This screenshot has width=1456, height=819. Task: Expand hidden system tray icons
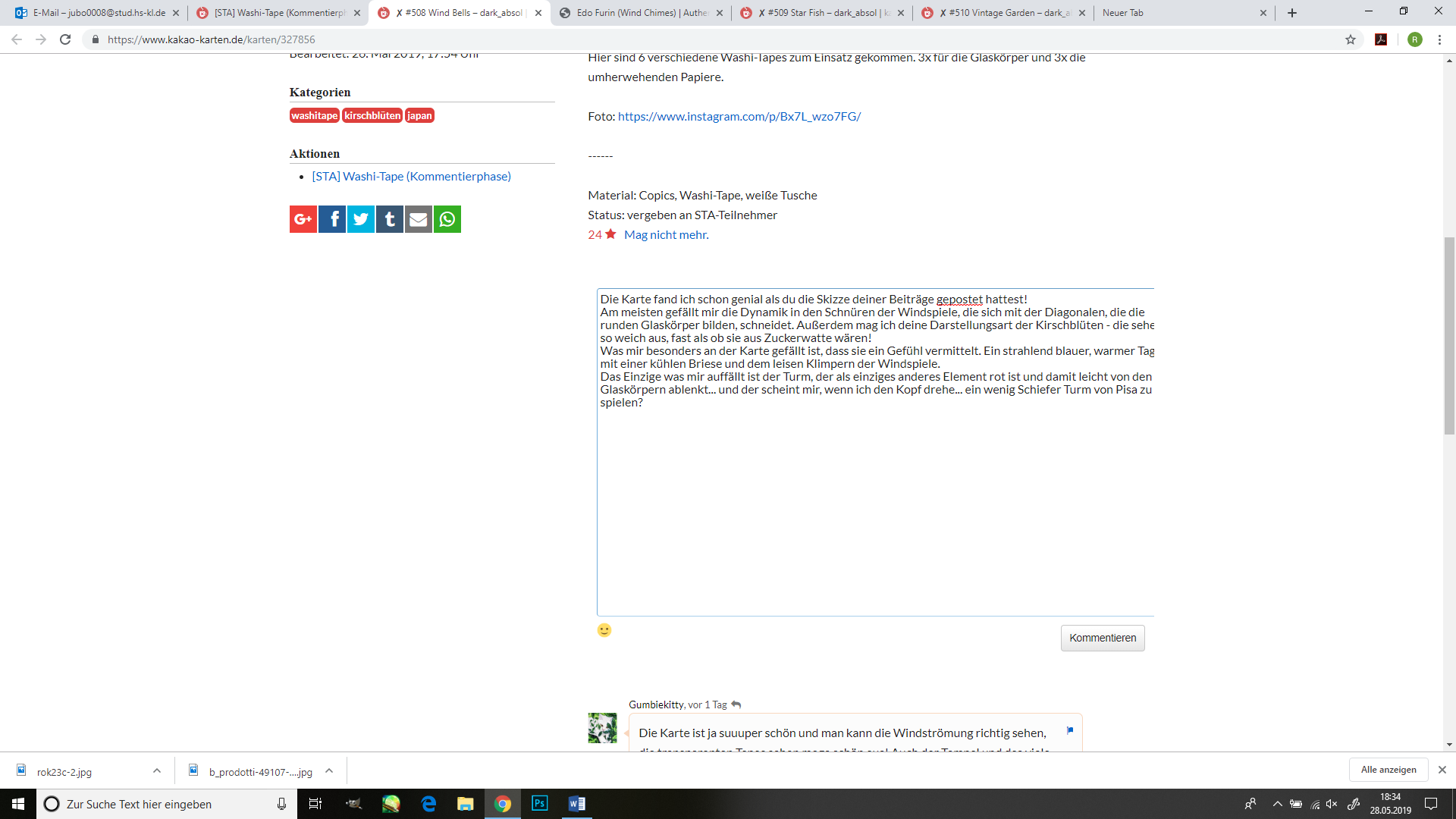pyautogui.click(x=1278, y=804)
